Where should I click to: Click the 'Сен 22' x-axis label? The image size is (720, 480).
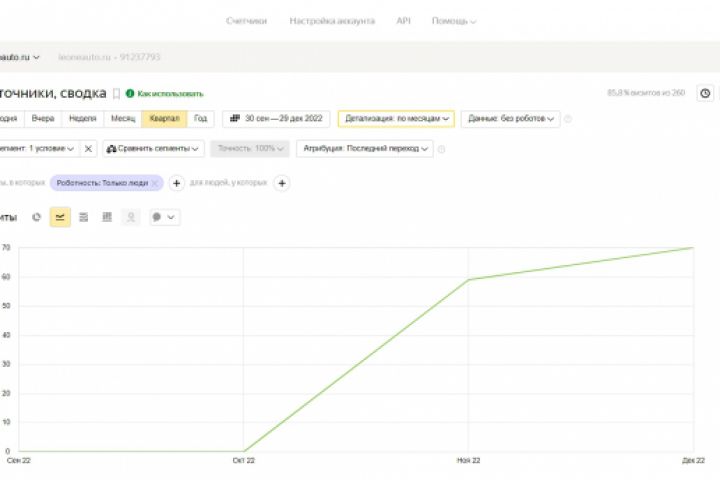[19, 461]
